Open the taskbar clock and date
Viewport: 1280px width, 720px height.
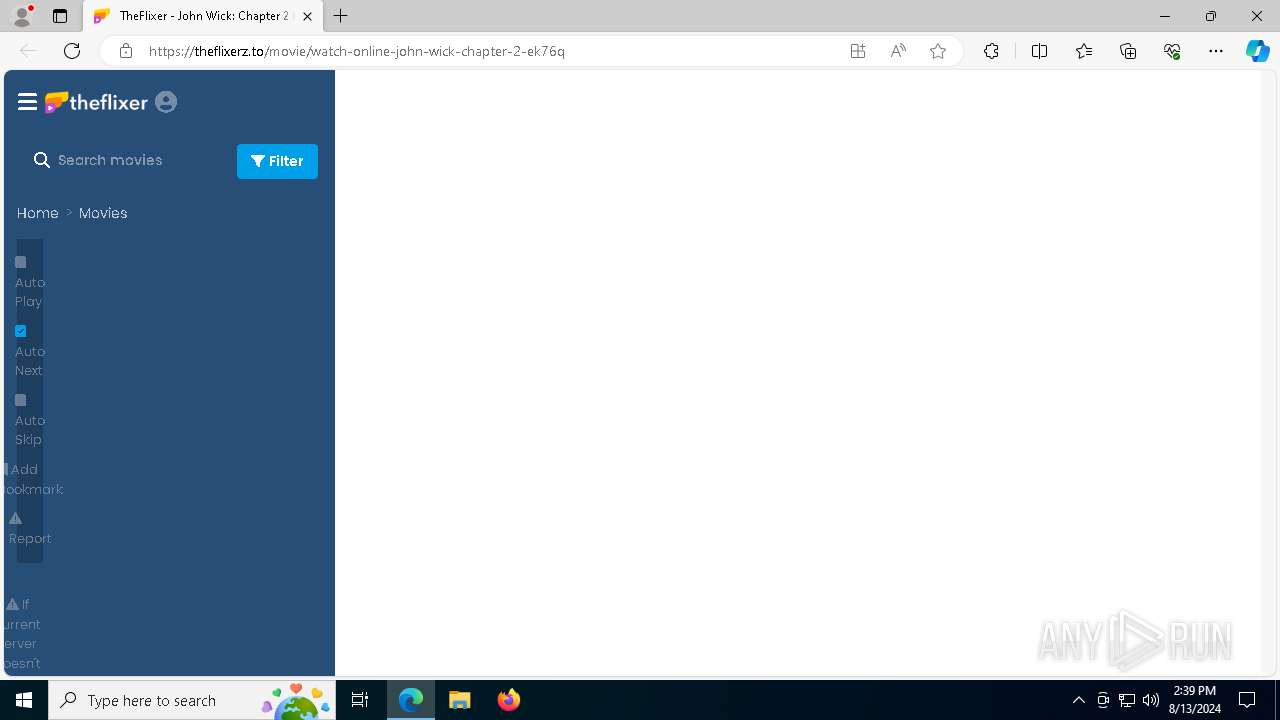[1194, 700]
